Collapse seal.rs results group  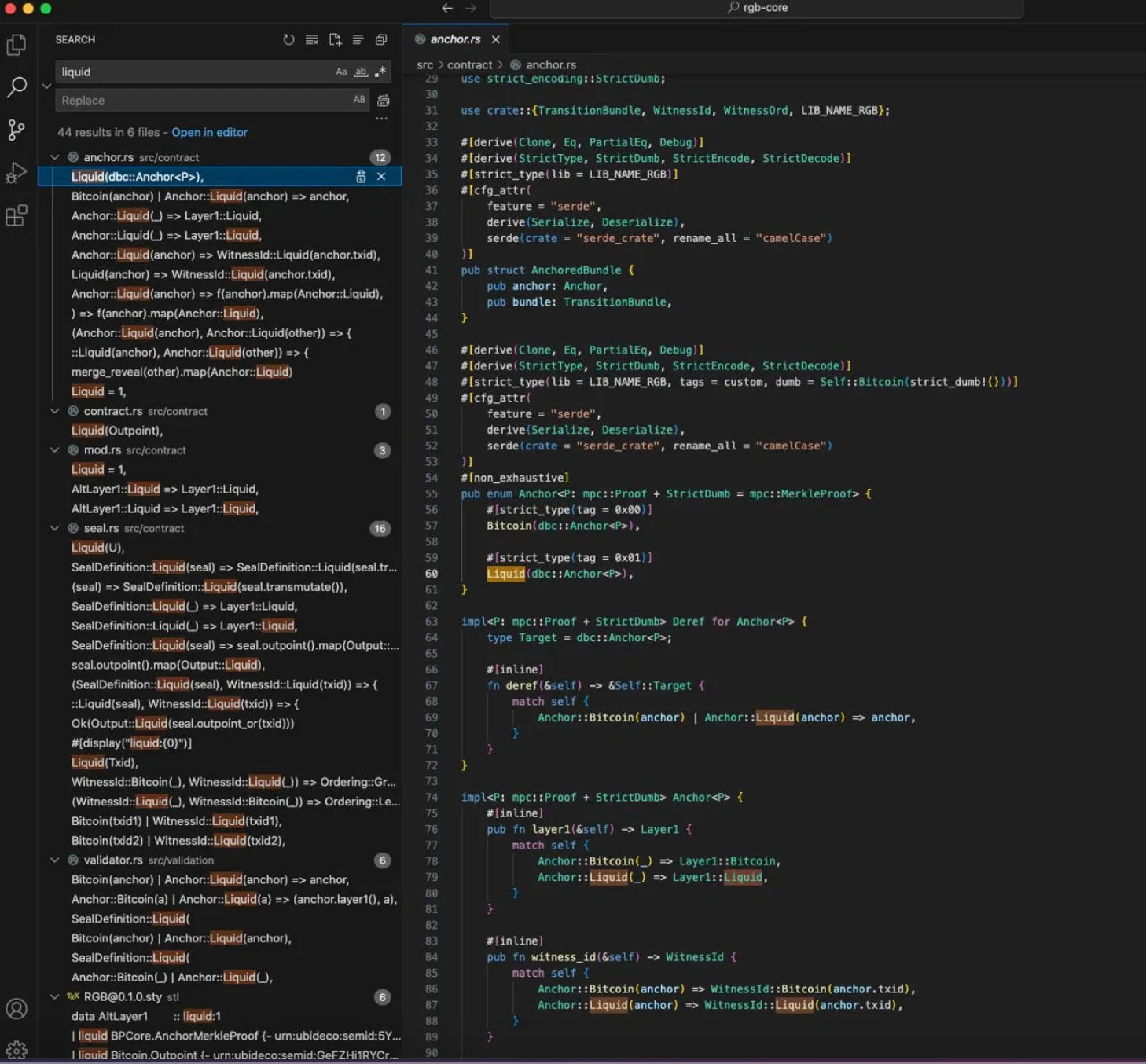[x=55, y=528]
